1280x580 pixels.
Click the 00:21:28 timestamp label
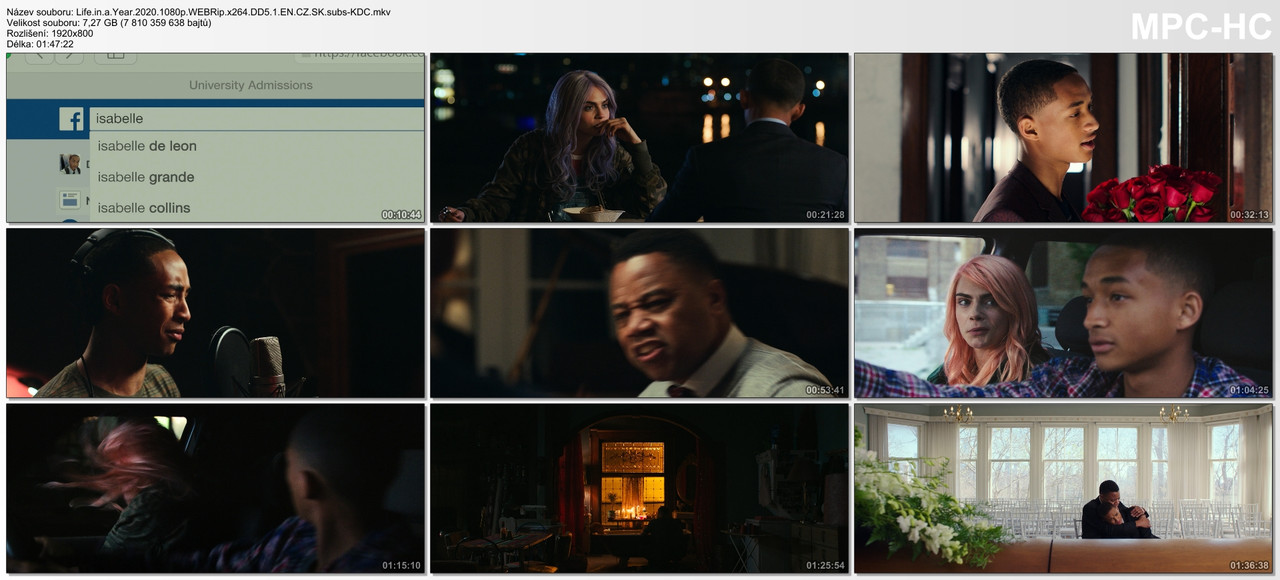tap(825, 215)
